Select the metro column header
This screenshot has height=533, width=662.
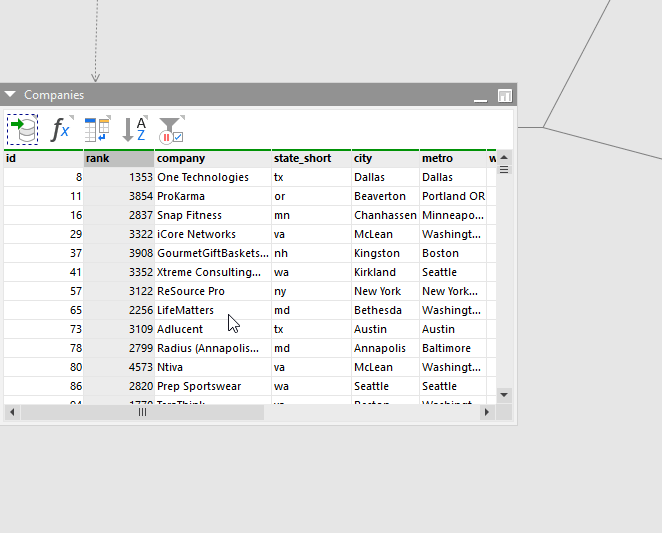453,158
